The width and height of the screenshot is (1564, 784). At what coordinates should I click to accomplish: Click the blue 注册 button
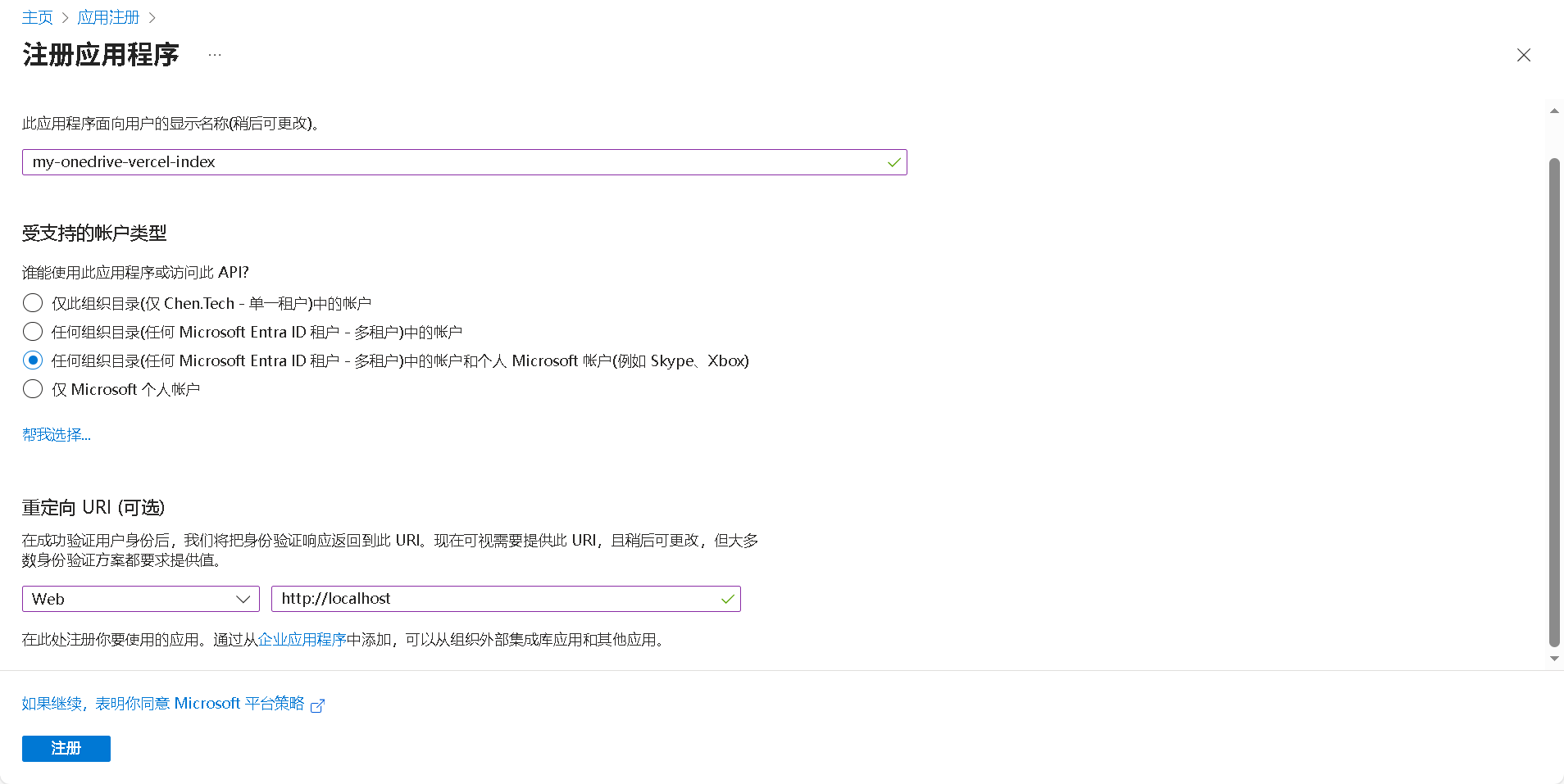coord(66,748)
